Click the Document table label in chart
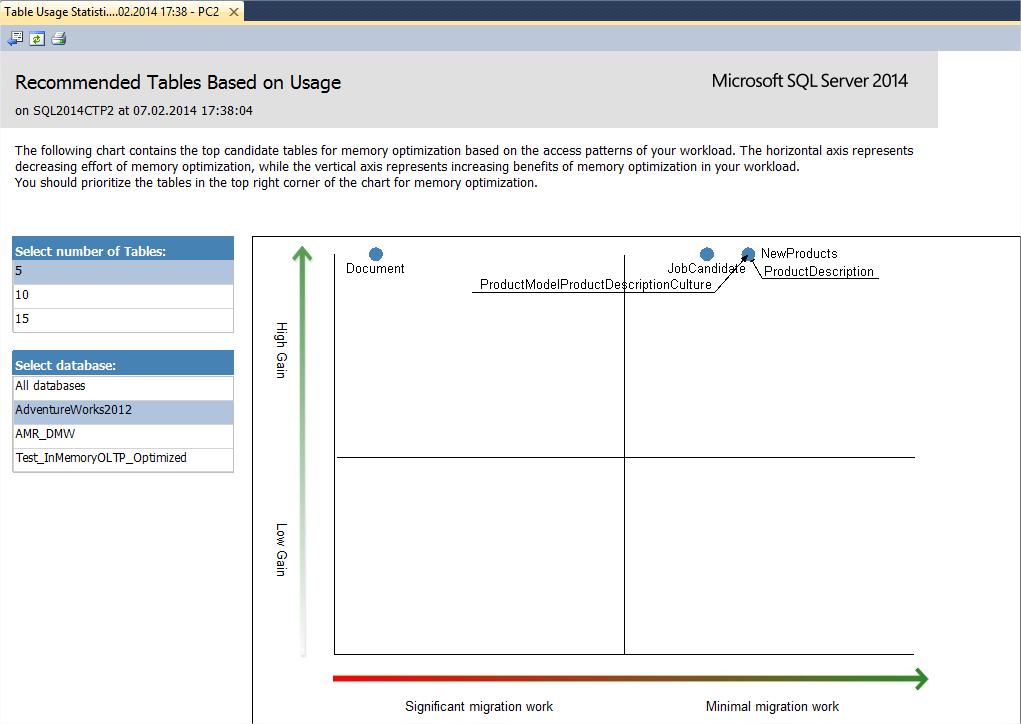This screenshot has width=1021, height=724. click(375, 269)
